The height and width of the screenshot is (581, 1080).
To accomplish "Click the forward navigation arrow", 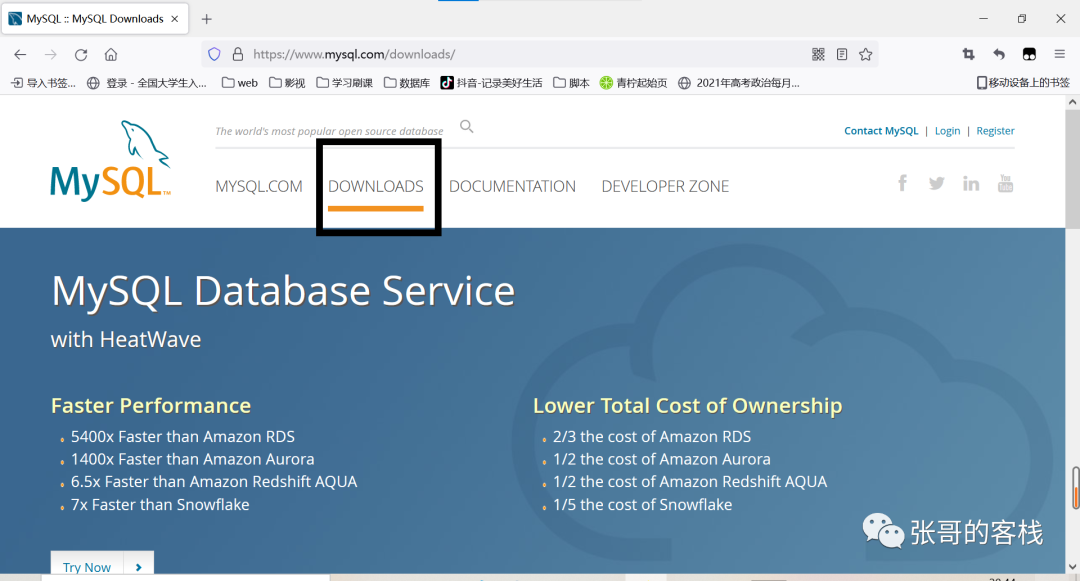I will point(50,54).
